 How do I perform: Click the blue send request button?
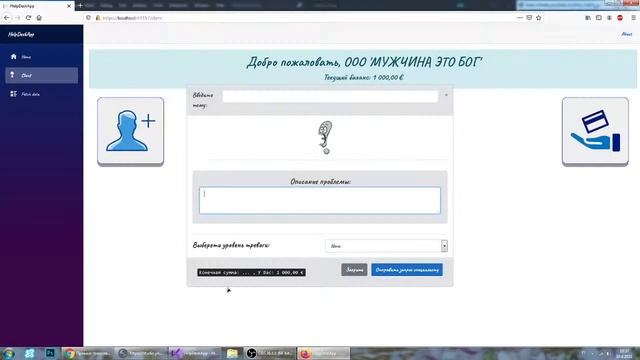pos(407,270)
